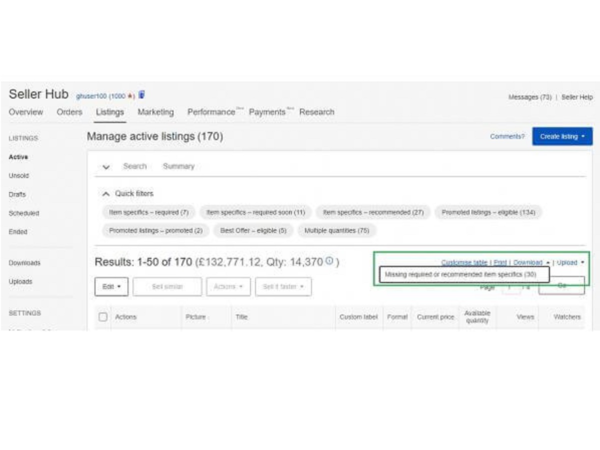Tick the select-all listings checkbox

click(103, 317)
